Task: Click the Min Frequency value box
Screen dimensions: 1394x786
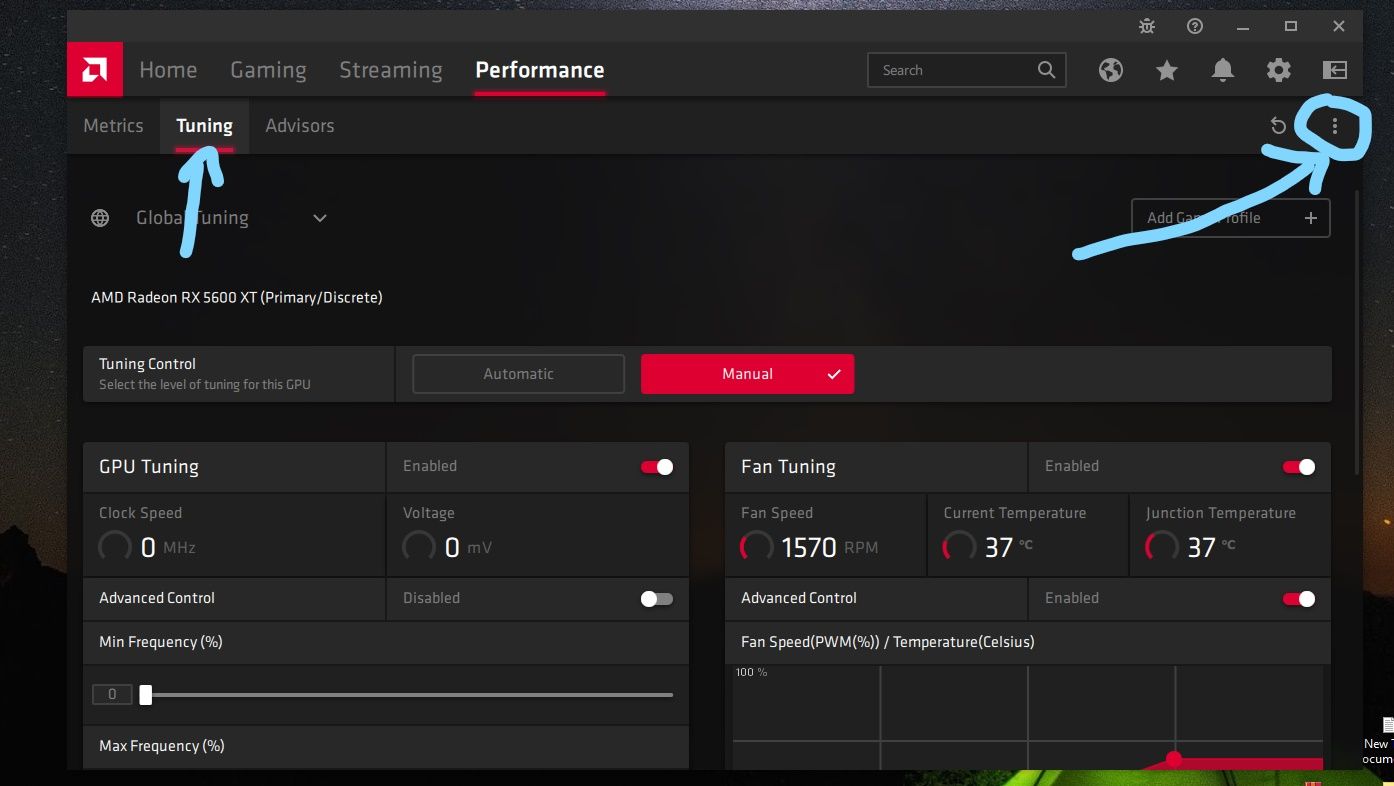Action: [x=112, y=694]
